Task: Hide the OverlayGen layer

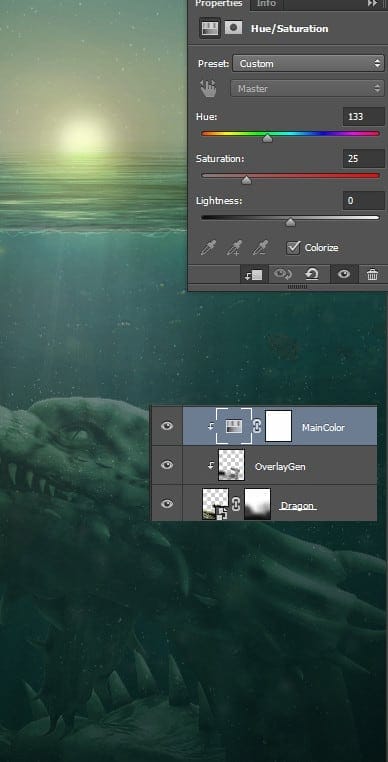Action: (x=167, y=465)
